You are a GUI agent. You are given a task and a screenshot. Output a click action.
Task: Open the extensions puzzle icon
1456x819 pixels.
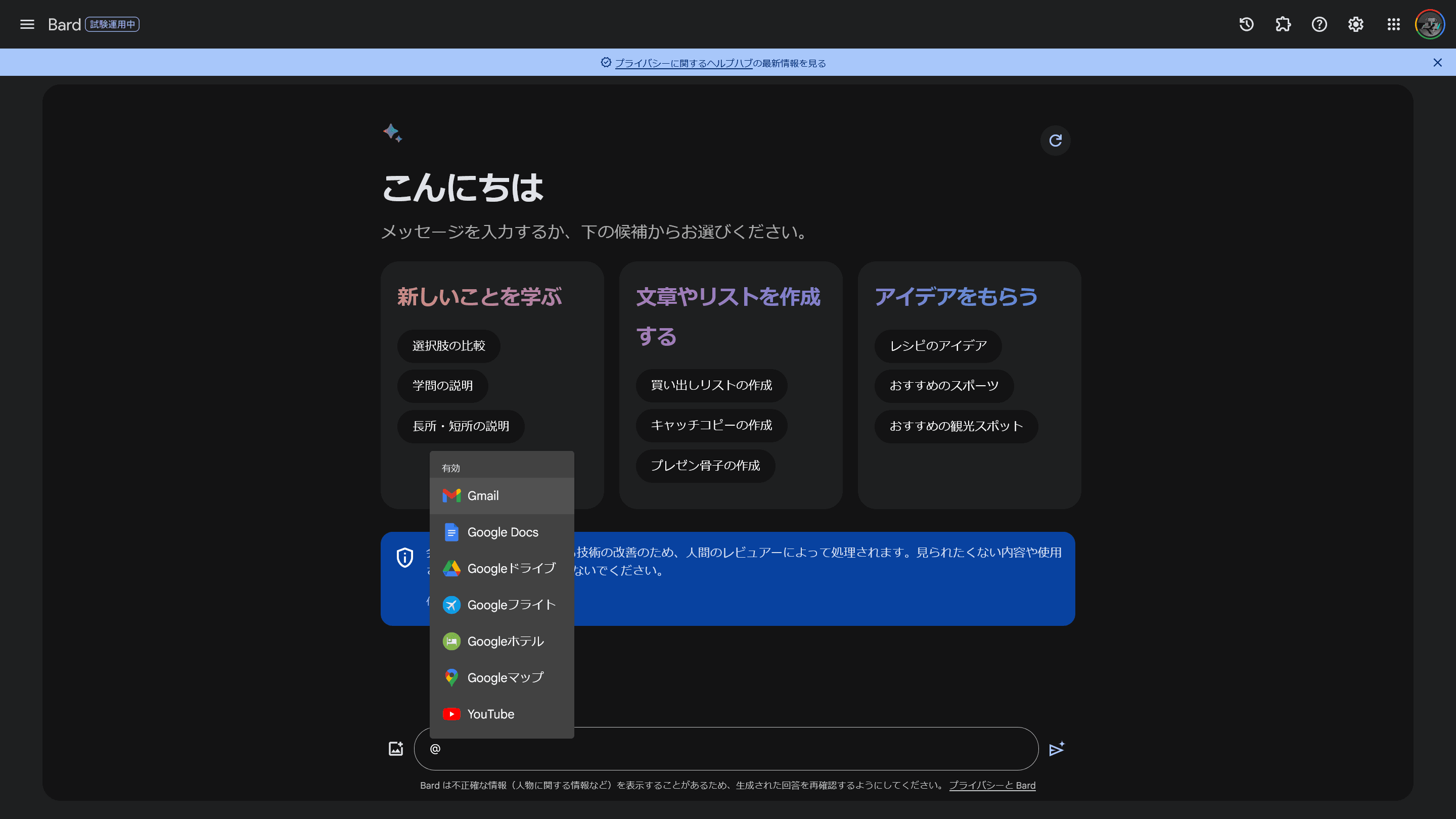tap(1283, 24)
